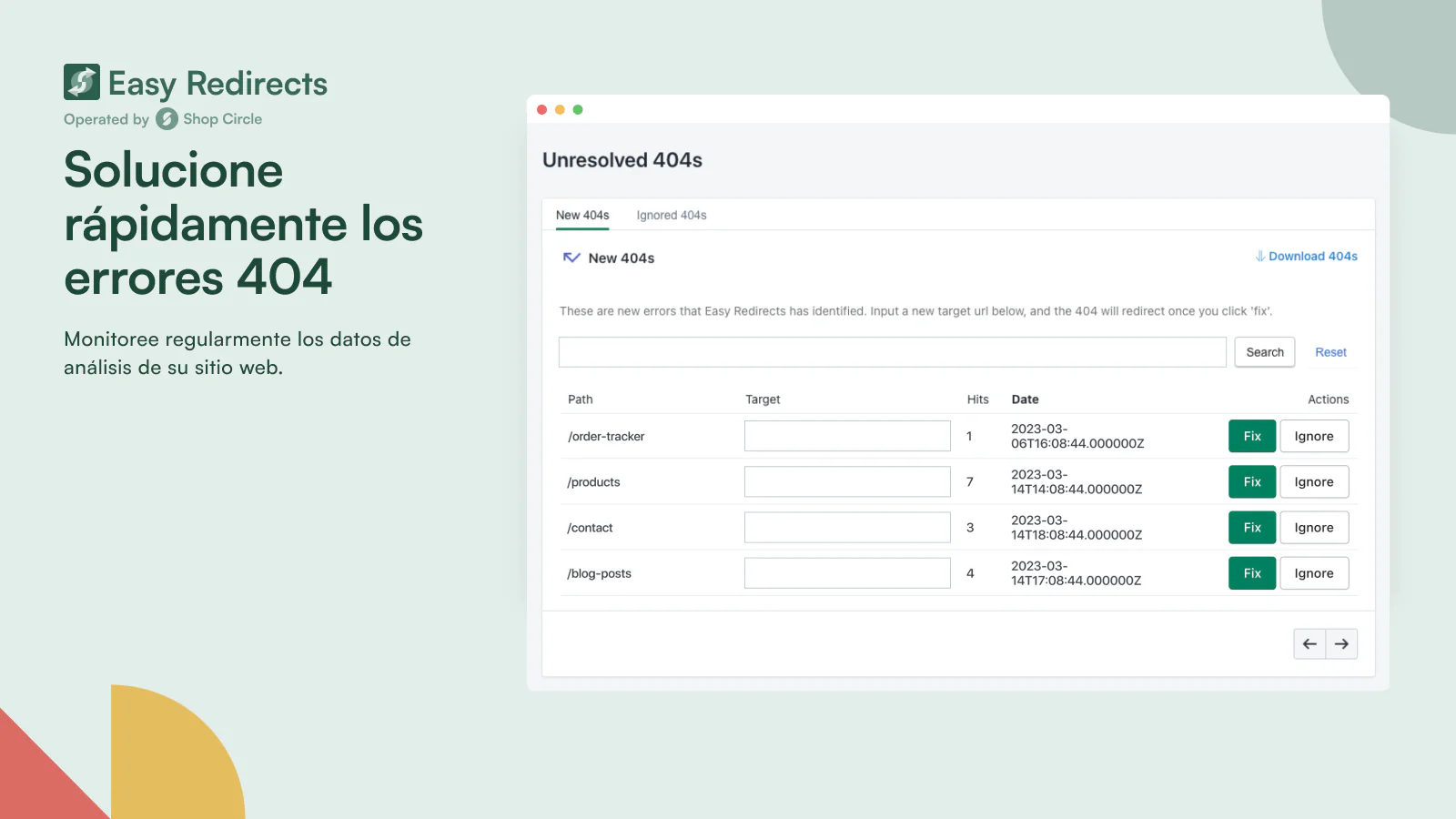Ignore the /contact 404
Viewport: 1456px width, 819px height.
point(1314,527)
